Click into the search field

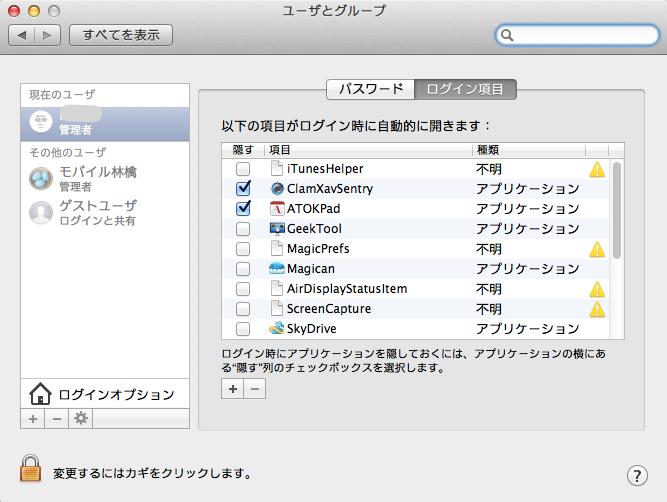pos(578,35)
